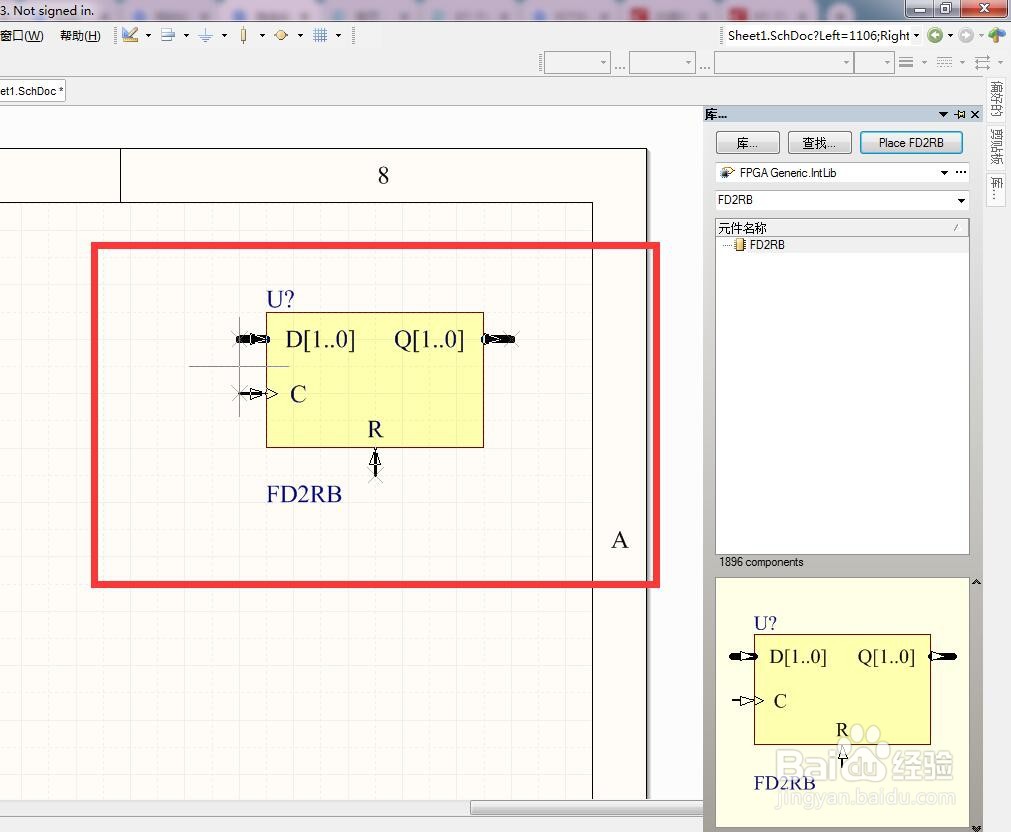Image resolution: width=1011 pixels, height=832 pixels.
Task: Click the green navigate back icon
Action: [x=935, y=35]
